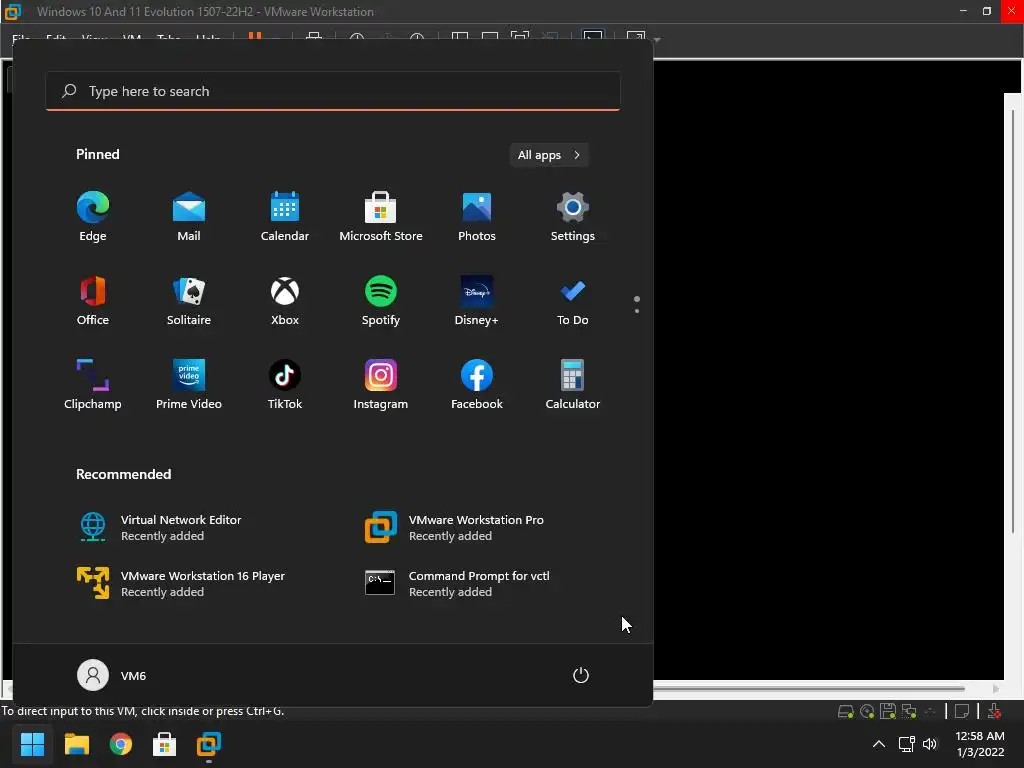1024x768 pixels.
Task: Click the VMware floppy drive status icon
Action: click(888, 711)
